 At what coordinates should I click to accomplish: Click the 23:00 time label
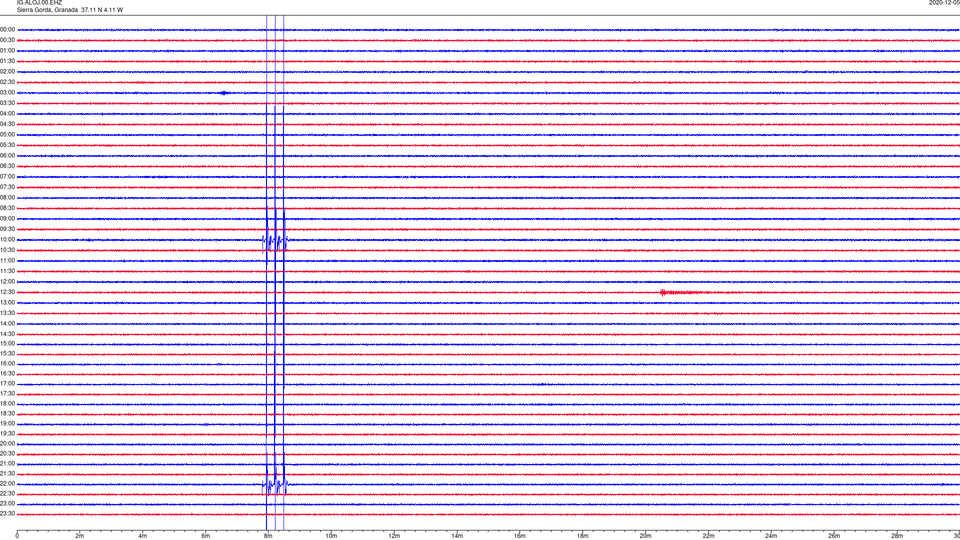(x=7, y=503)
